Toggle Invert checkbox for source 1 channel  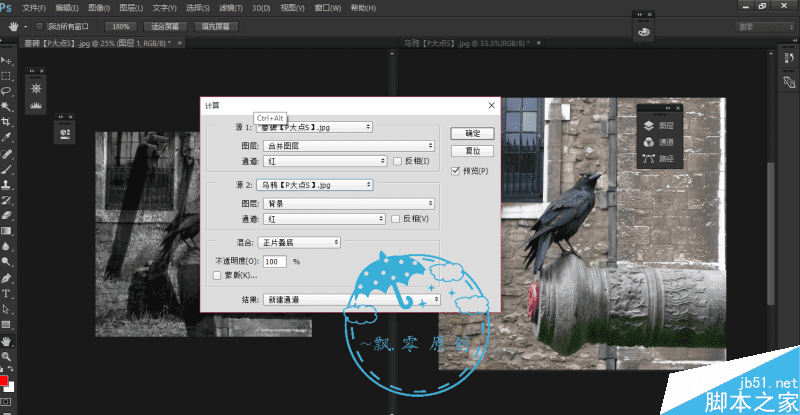pos(397,161)
